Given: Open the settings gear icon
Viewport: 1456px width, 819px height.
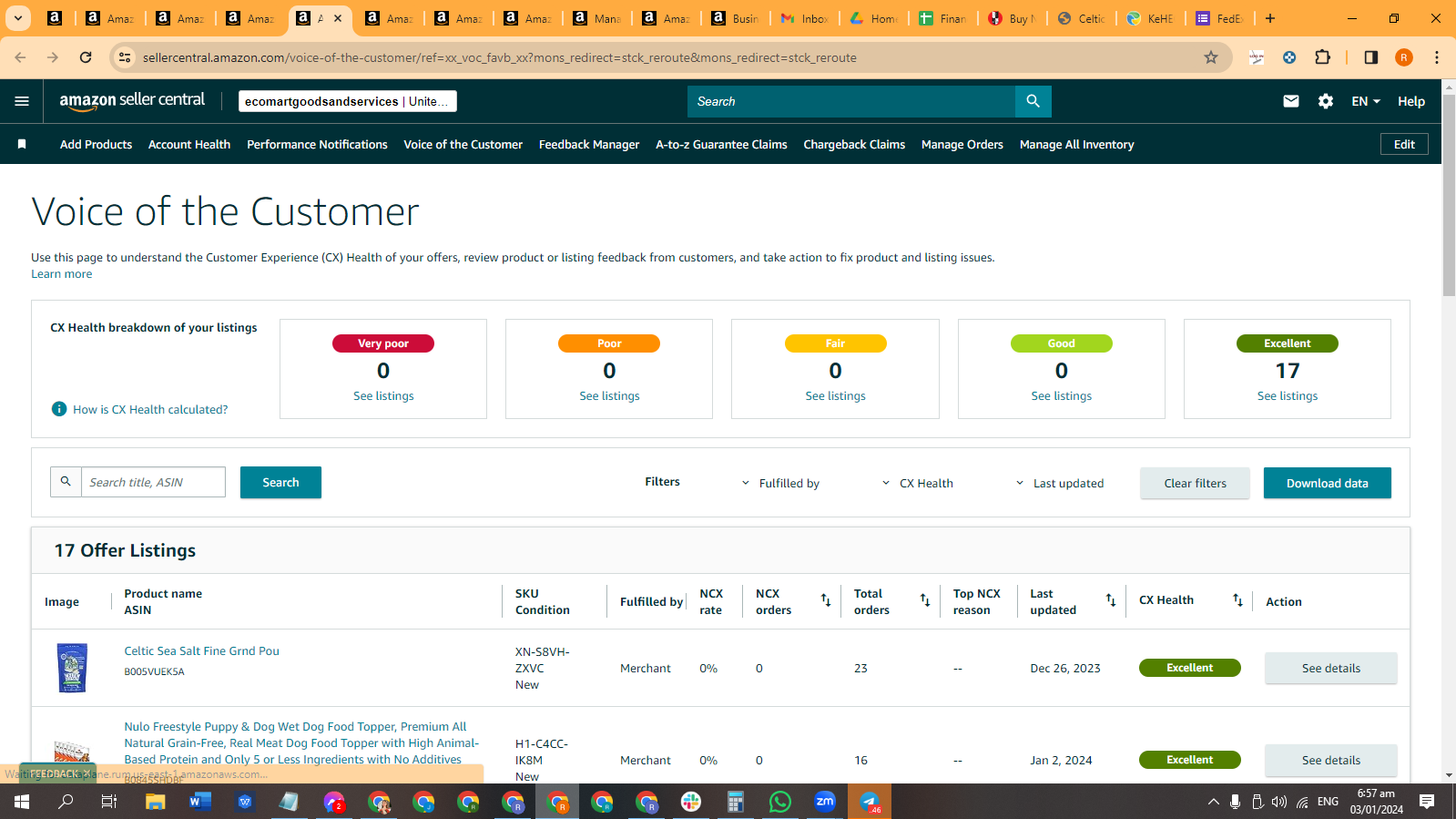Looking at the screenshot, I should [1326, 101].
